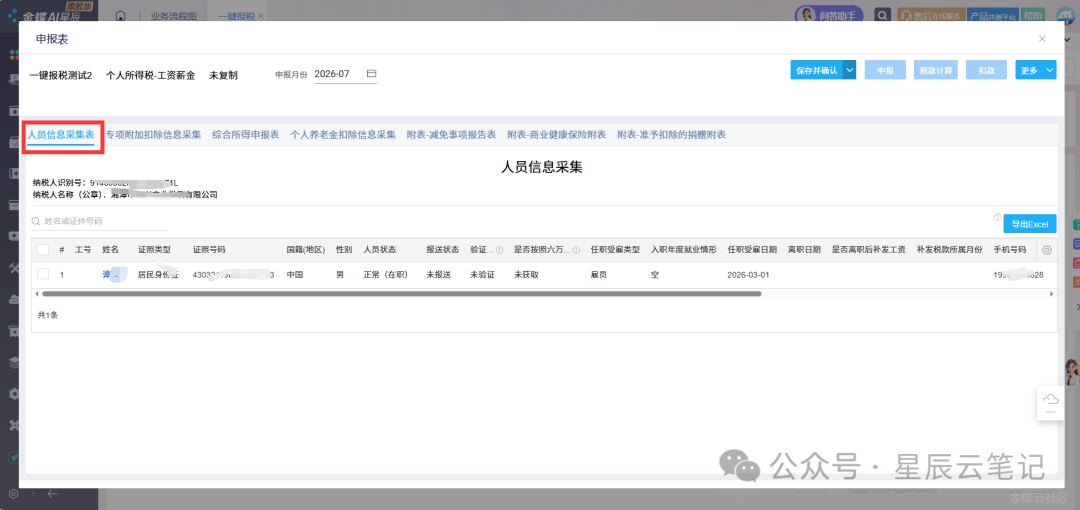
Task: Click the info icon next to 验证 column header
Action: 499,250
